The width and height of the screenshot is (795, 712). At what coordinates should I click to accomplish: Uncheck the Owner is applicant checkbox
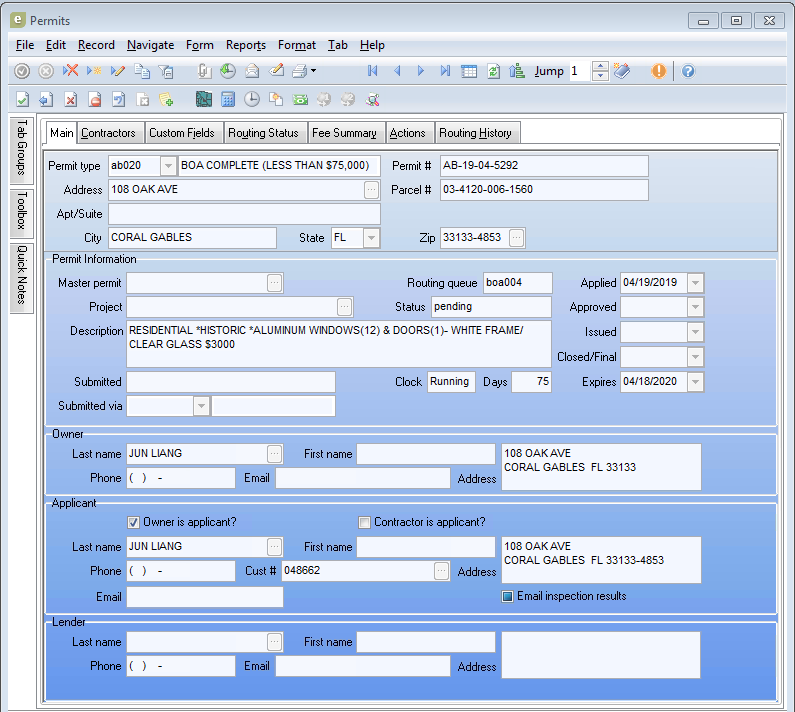coord(134,522)
